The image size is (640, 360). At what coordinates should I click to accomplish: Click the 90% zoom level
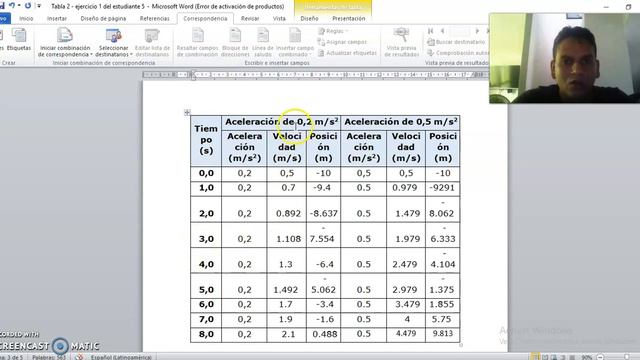[587, 357]
